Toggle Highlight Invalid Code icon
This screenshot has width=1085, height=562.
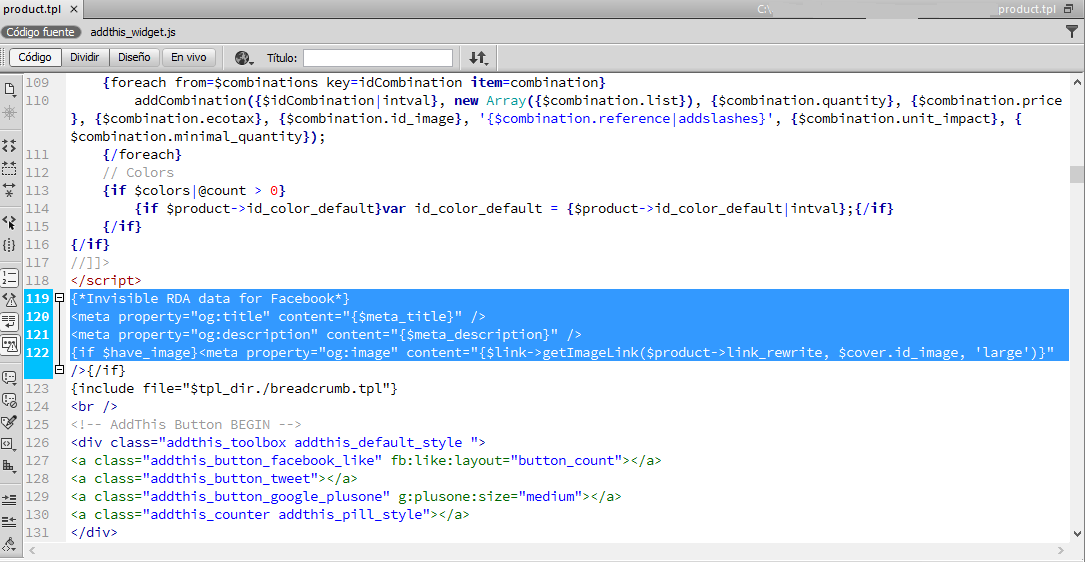pos(10,299)
